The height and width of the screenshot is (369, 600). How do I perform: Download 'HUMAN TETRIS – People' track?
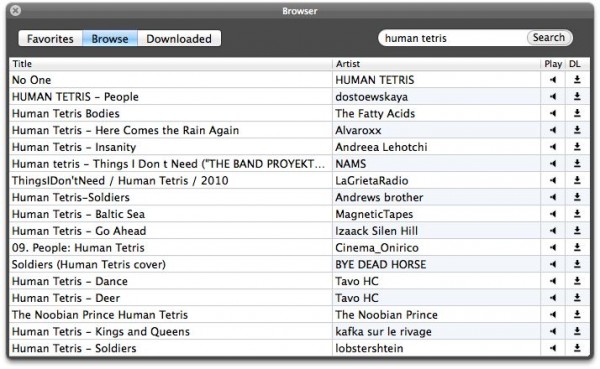coord(577,96)
